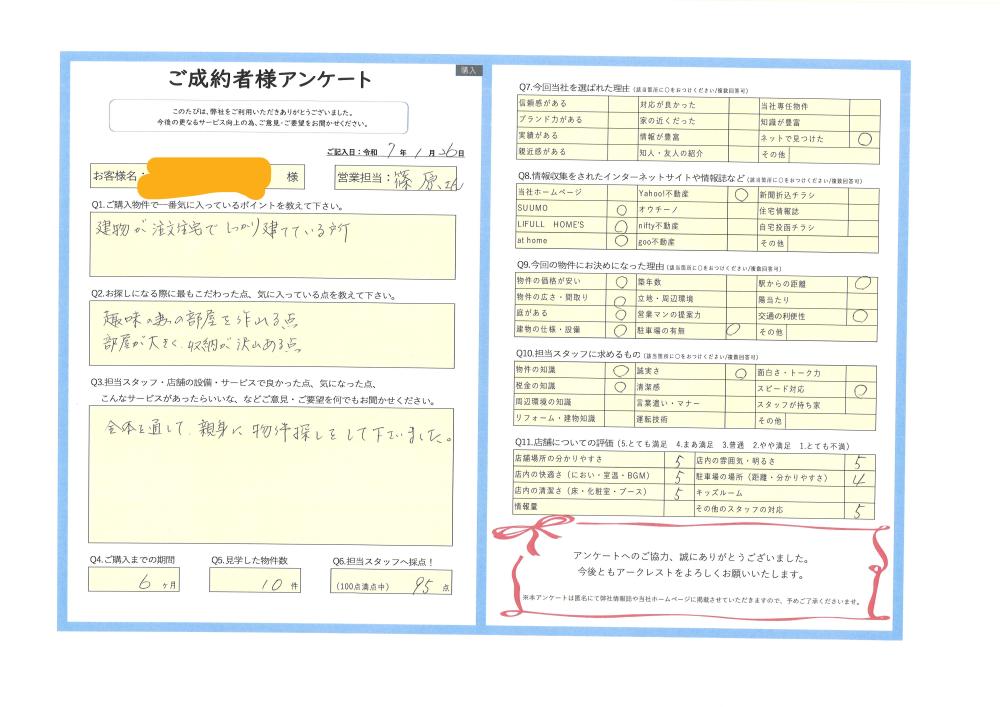Click the score cell for 店舗場所の分かりやすさ

click(x=679, y=460)
